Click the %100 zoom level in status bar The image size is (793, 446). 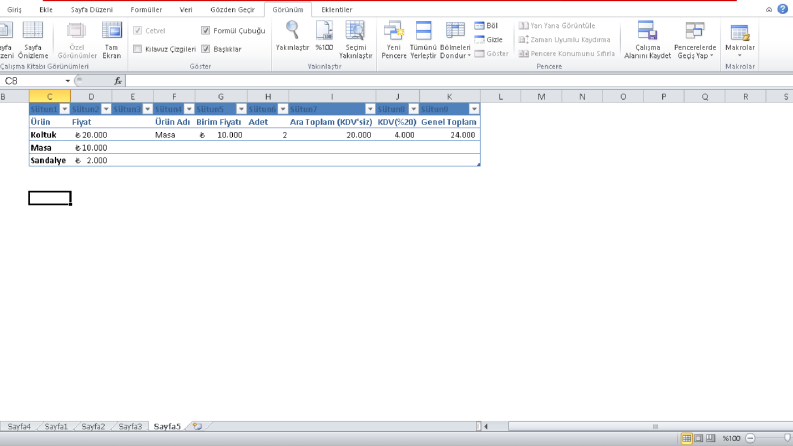pos(731,438)
